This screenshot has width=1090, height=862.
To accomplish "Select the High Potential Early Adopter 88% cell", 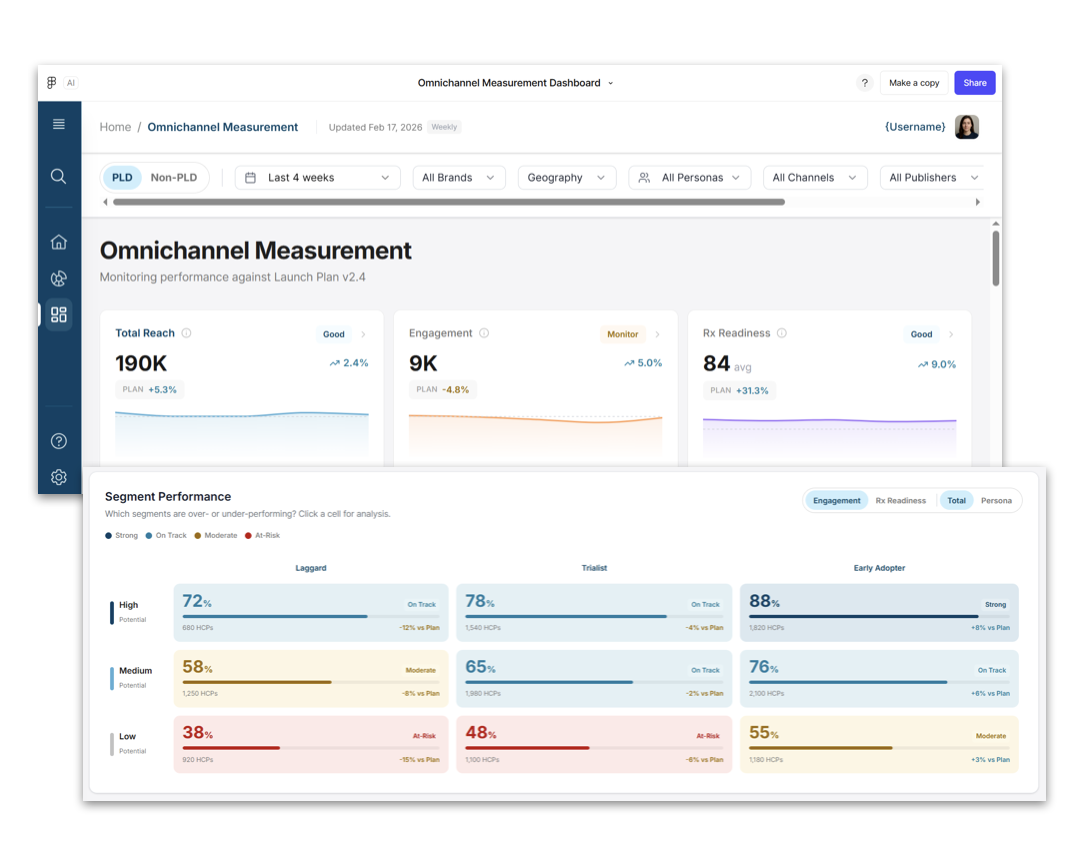I will click(x=878, y=613).
